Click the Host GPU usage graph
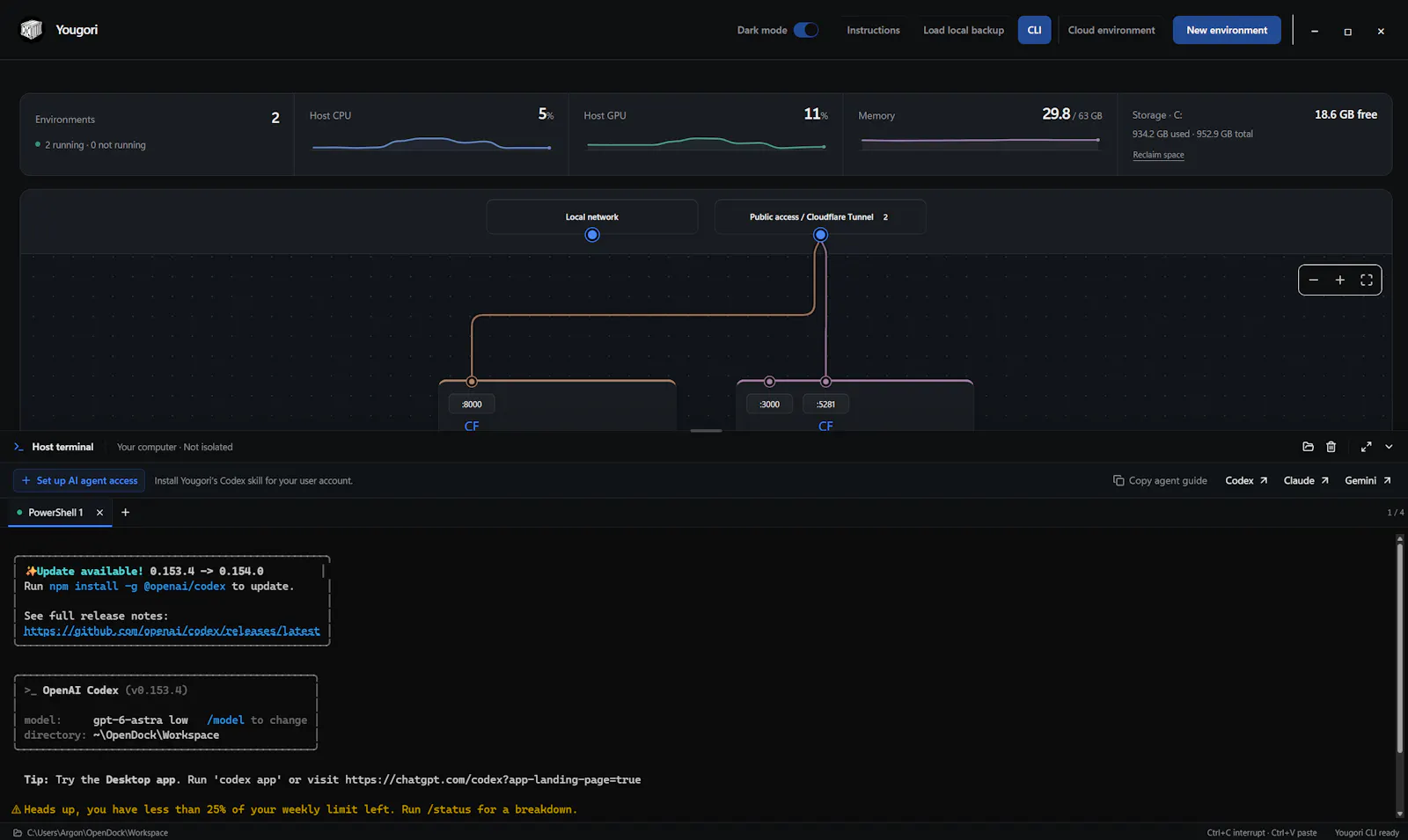 pos(706,144)
